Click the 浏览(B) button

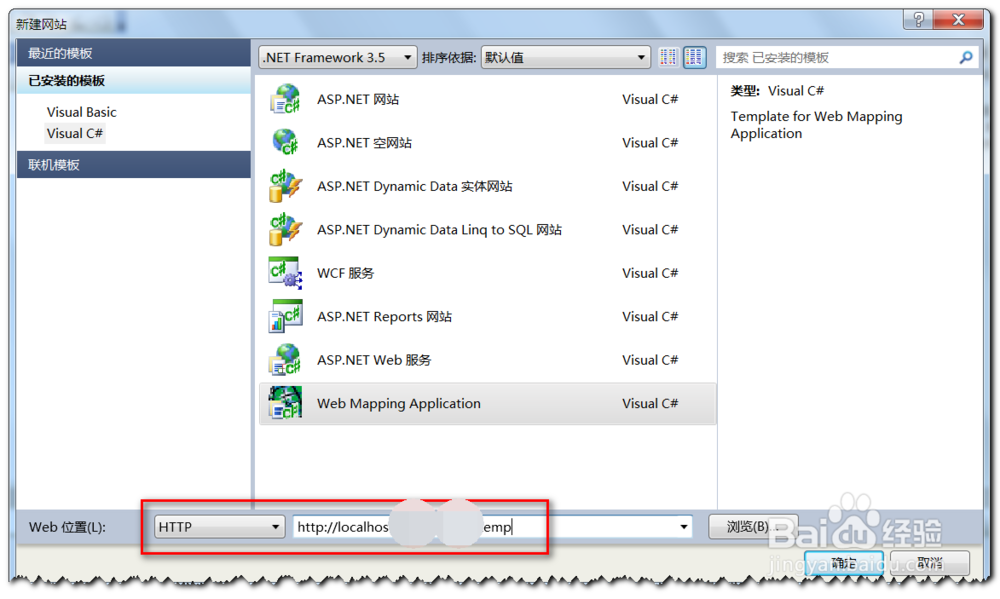753,526
